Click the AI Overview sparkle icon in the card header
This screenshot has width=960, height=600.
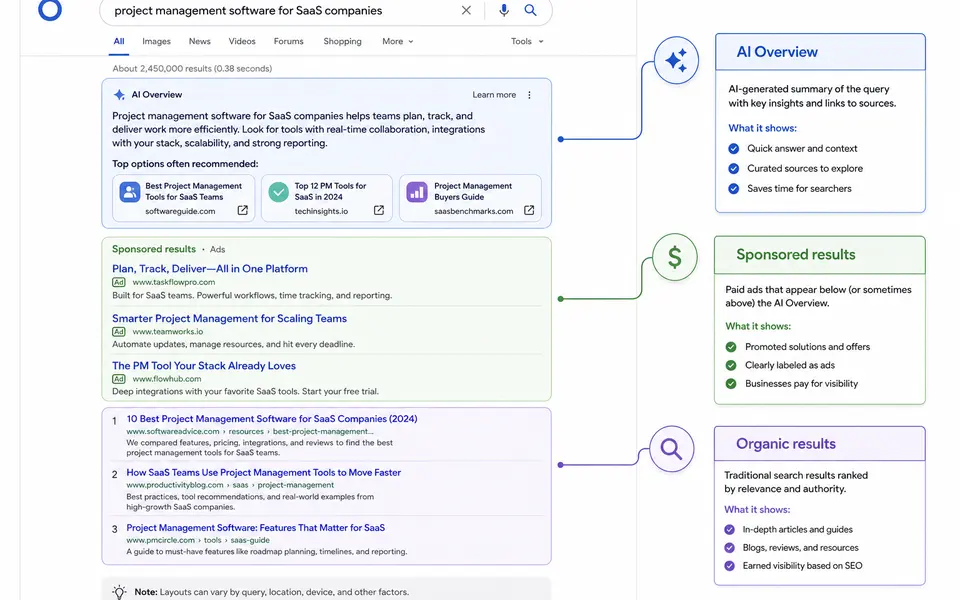tap(119, 95)
